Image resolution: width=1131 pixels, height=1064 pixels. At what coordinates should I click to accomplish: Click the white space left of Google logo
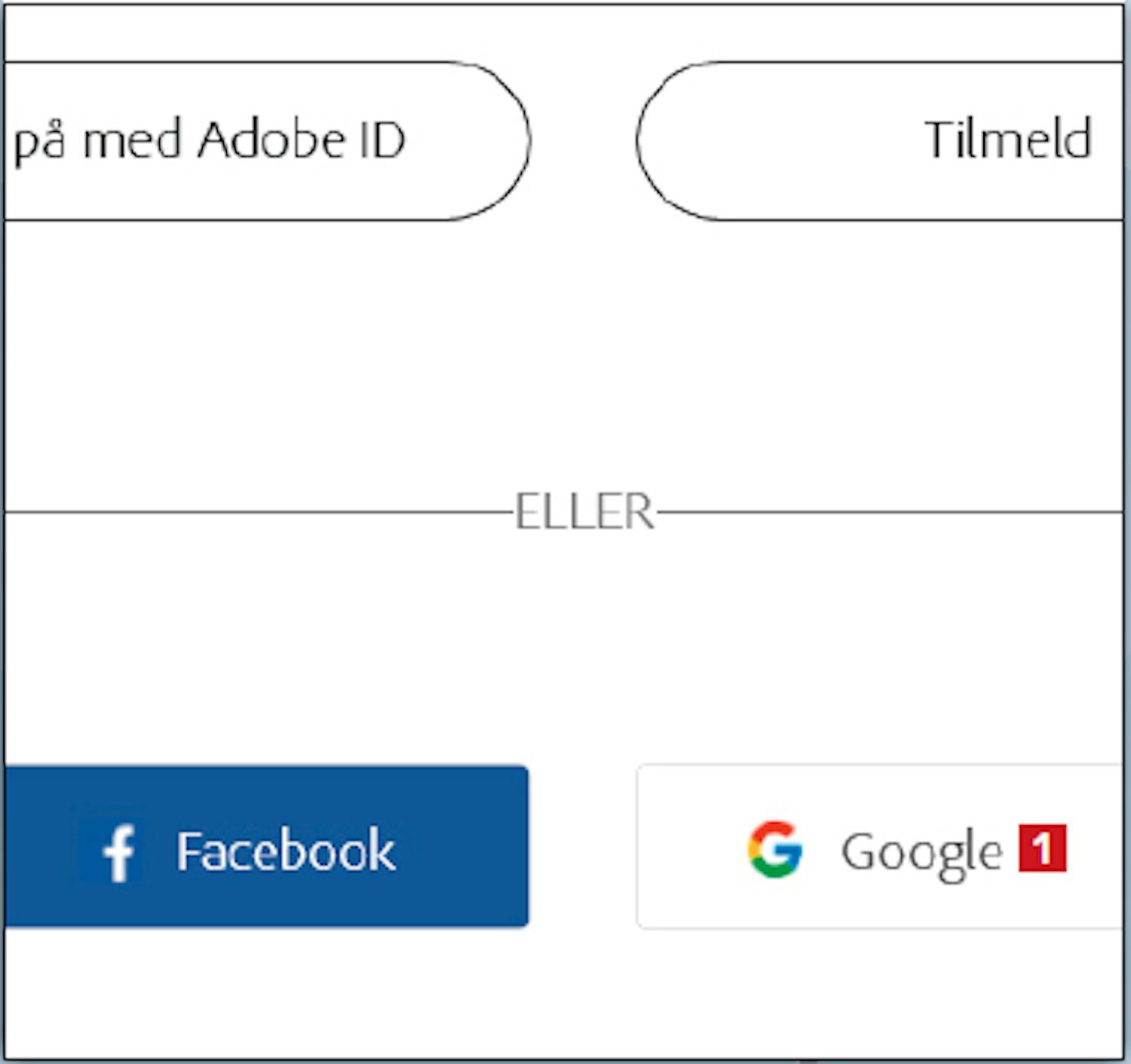690,847
